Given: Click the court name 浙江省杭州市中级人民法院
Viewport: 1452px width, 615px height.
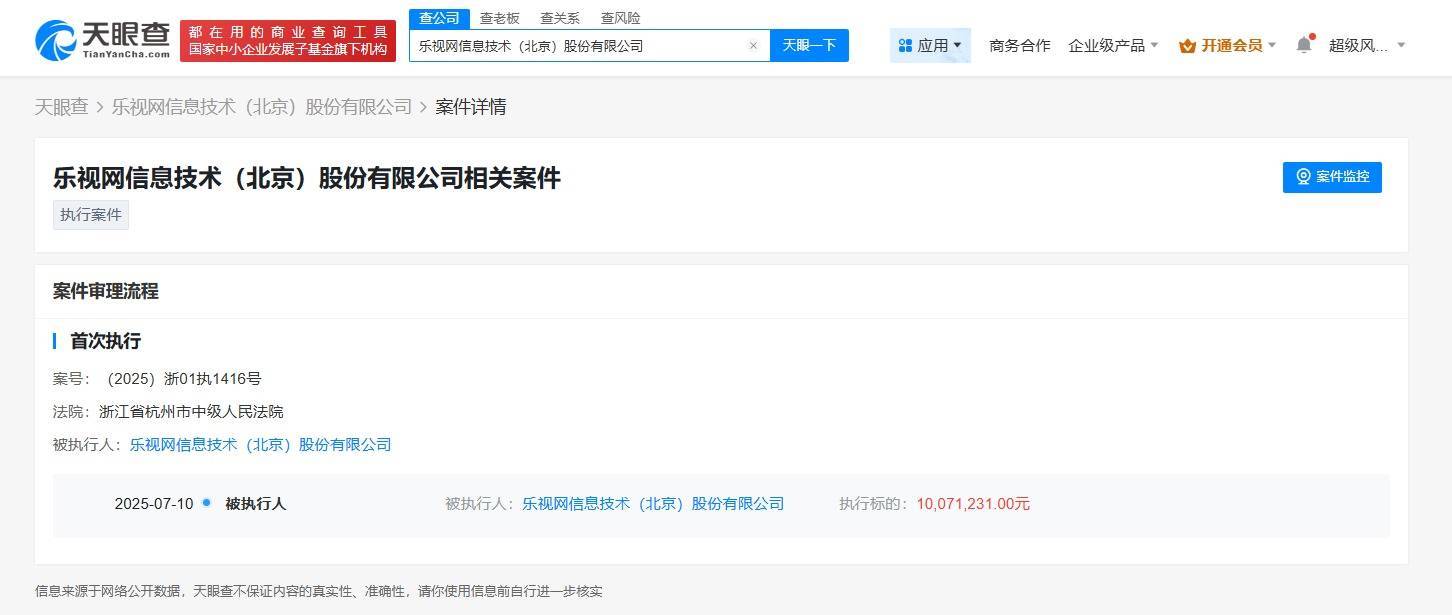Looking at the screenshot, I should (191, 412).
